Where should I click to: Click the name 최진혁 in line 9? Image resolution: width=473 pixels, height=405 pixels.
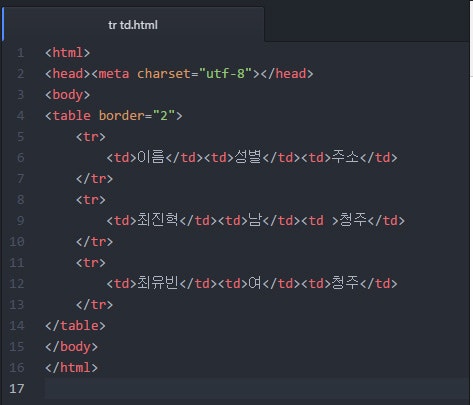click(158, 220)
